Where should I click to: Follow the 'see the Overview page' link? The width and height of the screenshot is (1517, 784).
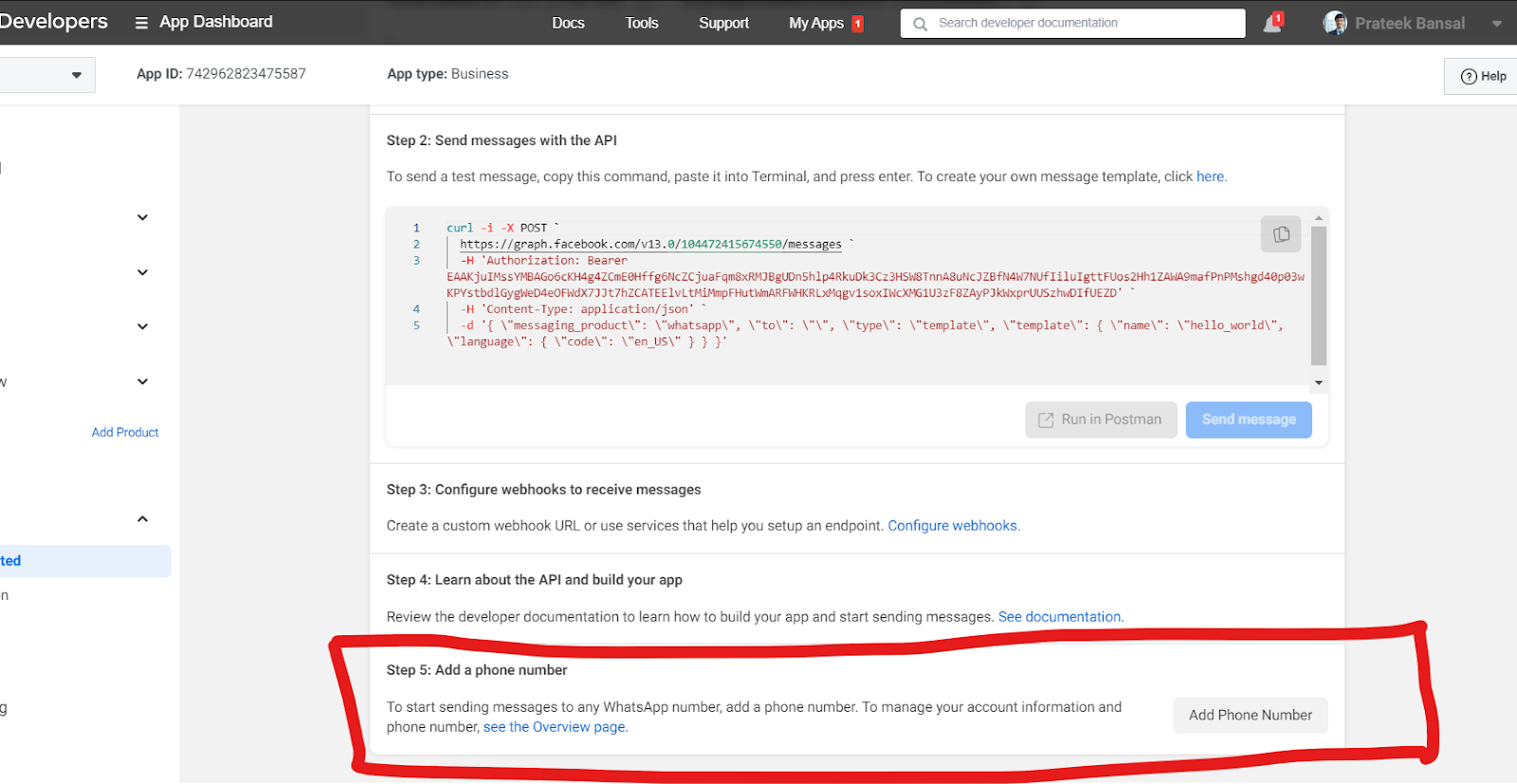(555, 727)
